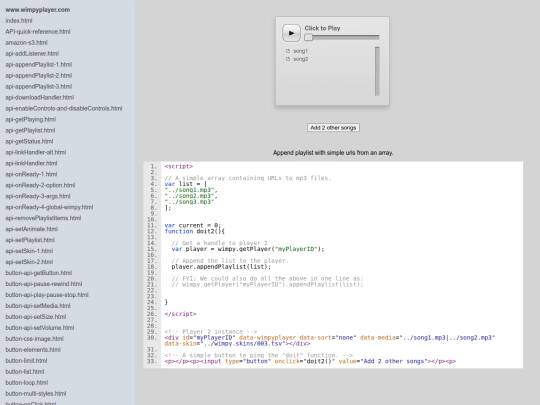Click the seek slider handle in the player
540x405 pixels.
309,37
